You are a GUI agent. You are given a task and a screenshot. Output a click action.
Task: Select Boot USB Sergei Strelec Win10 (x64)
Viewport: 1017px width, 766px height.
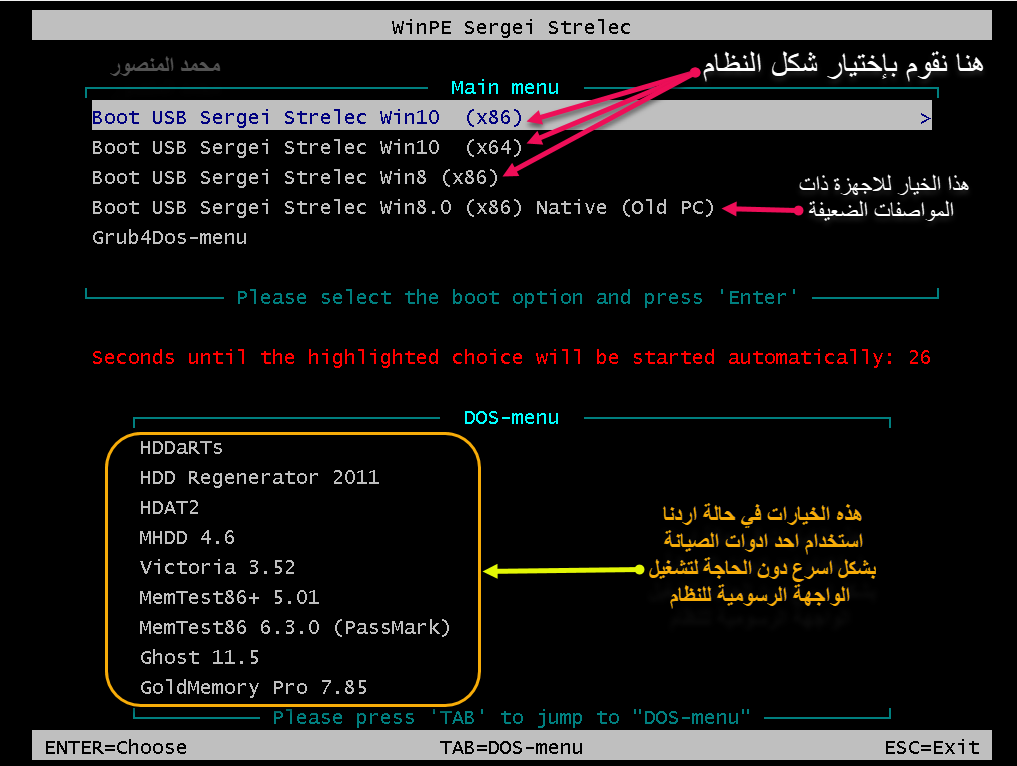click(307, 147)
